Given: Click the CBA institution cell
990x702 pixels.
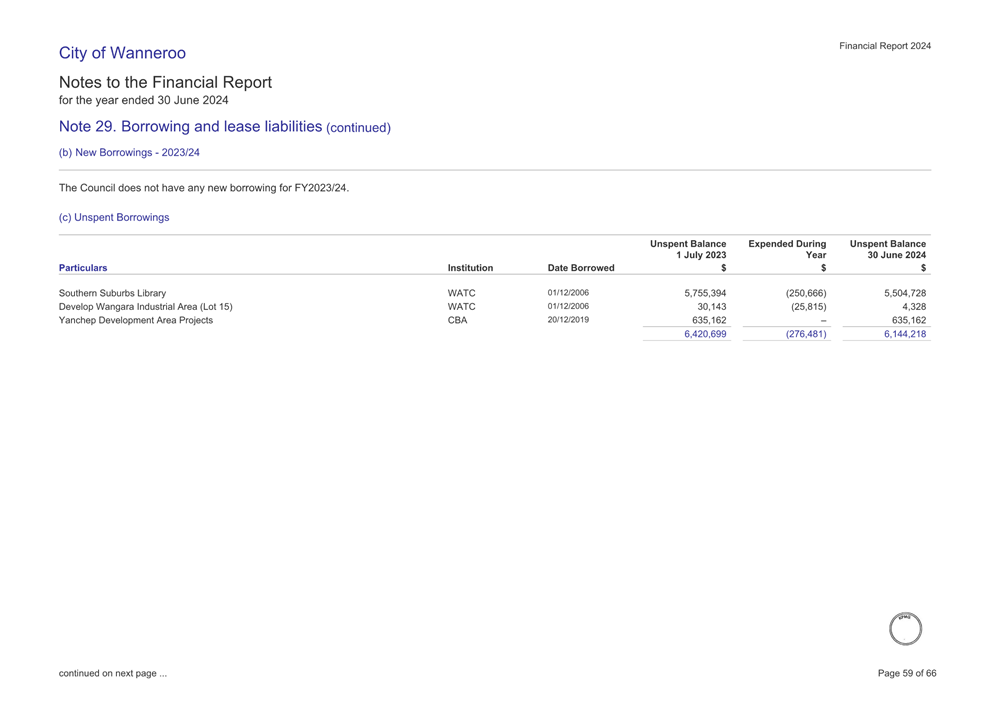Looking at the screenshot, I should point(457,321).
